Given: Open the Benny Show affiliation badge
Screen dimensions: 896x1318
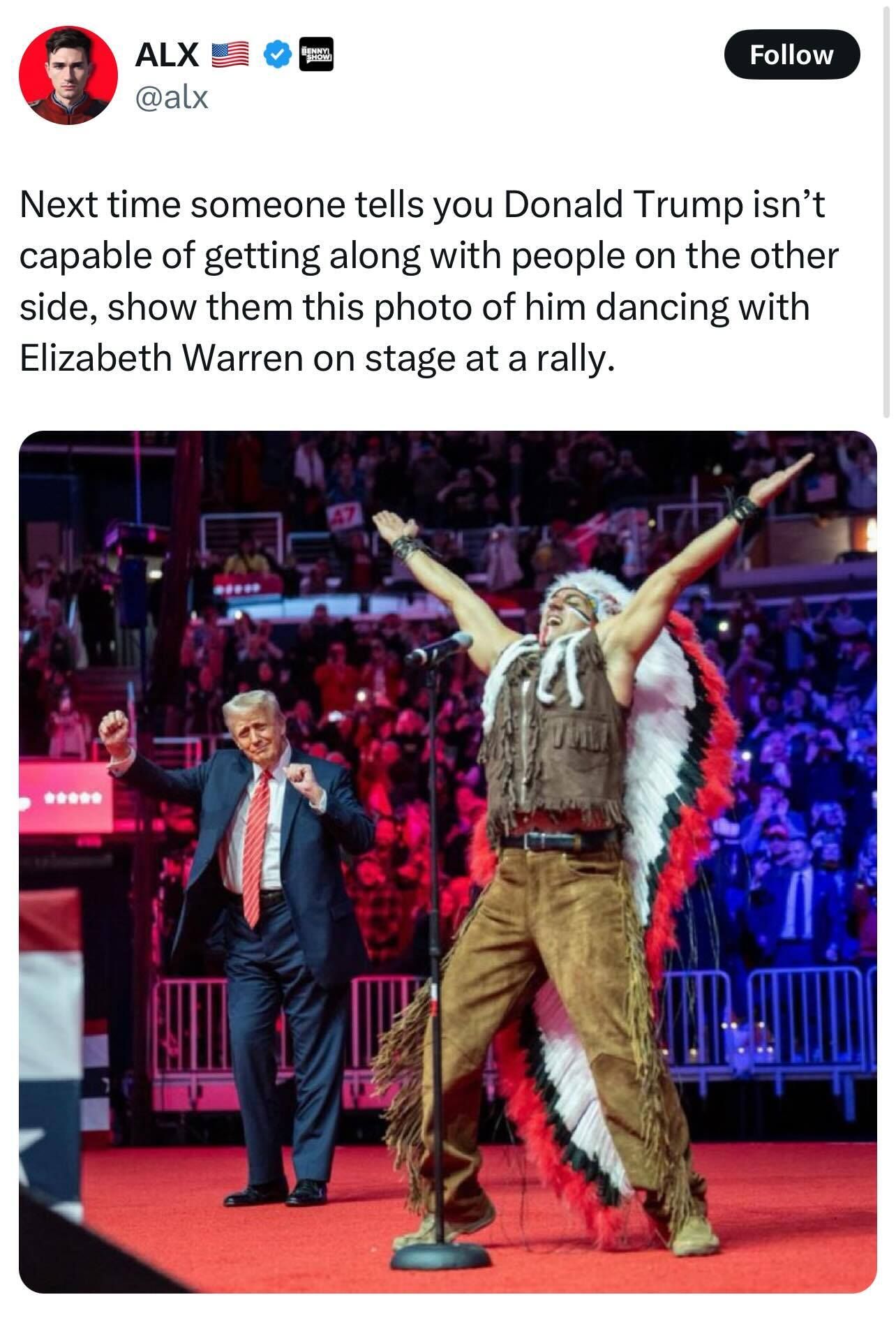Looking at the screenshot, I should coord(315,55).
